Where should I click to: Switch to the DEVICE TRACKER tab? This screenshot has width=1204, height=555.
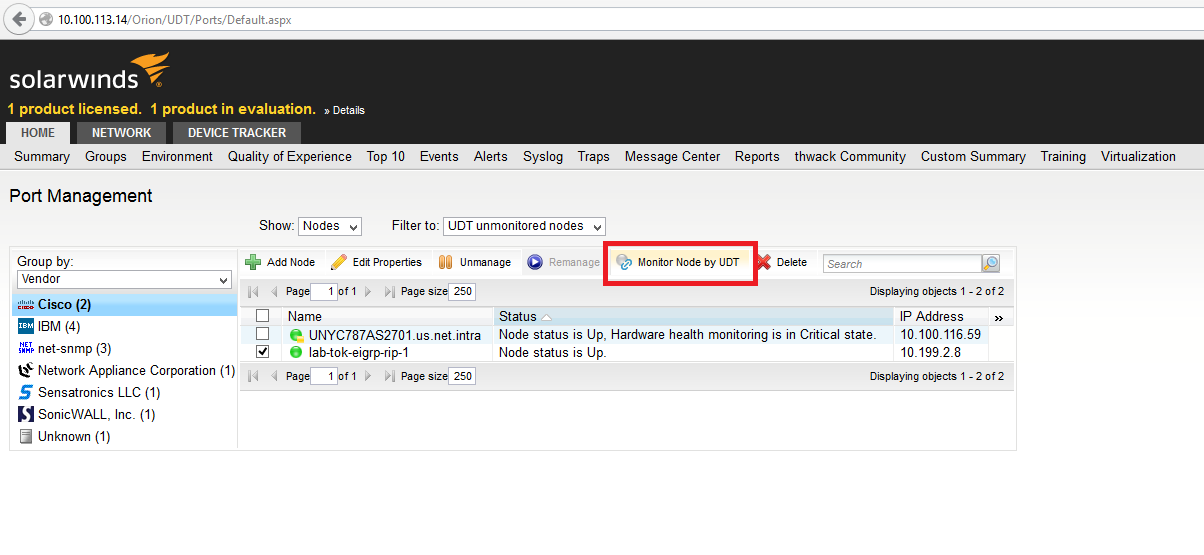click(x=237, y=132)
